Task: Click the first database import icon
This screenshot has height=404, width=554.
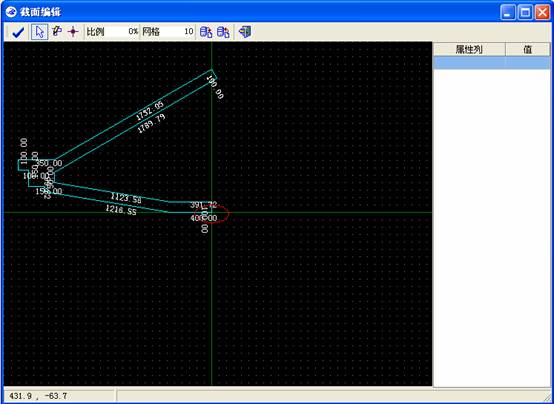Action: pyautogui.click(x=206, y=32)
